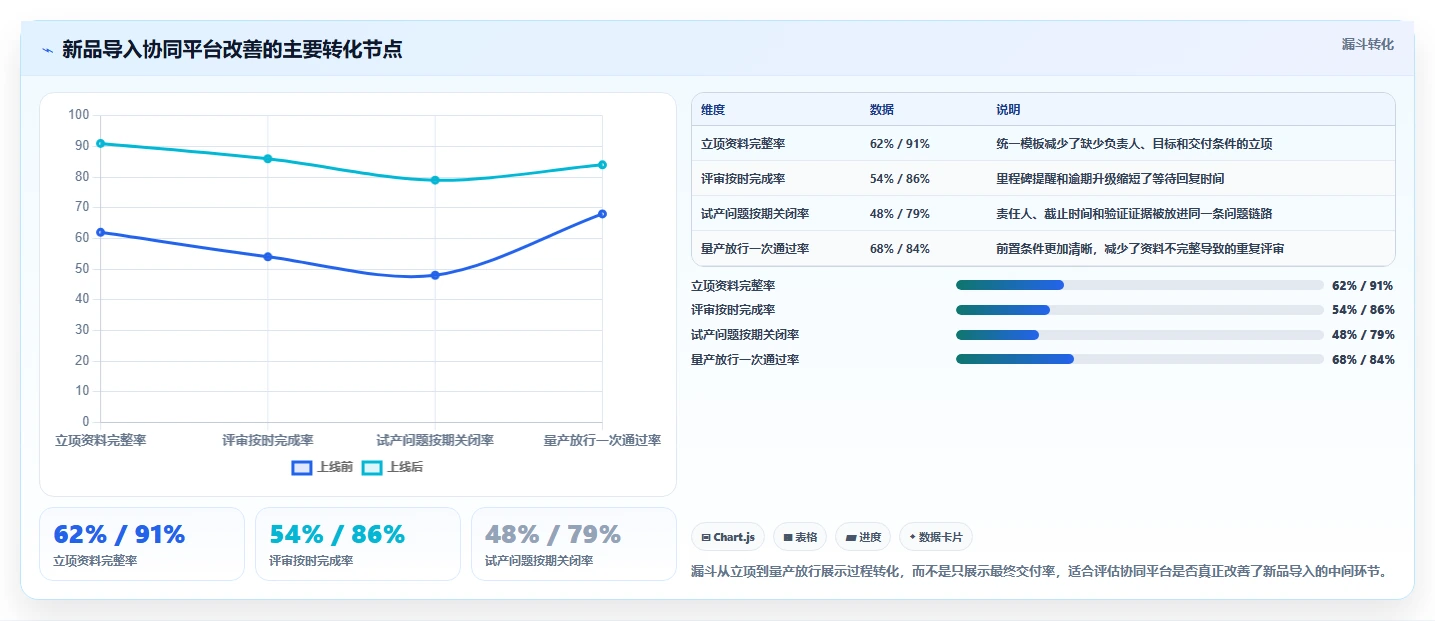Click x-axis label 立项资料完整率

(100, 440)
